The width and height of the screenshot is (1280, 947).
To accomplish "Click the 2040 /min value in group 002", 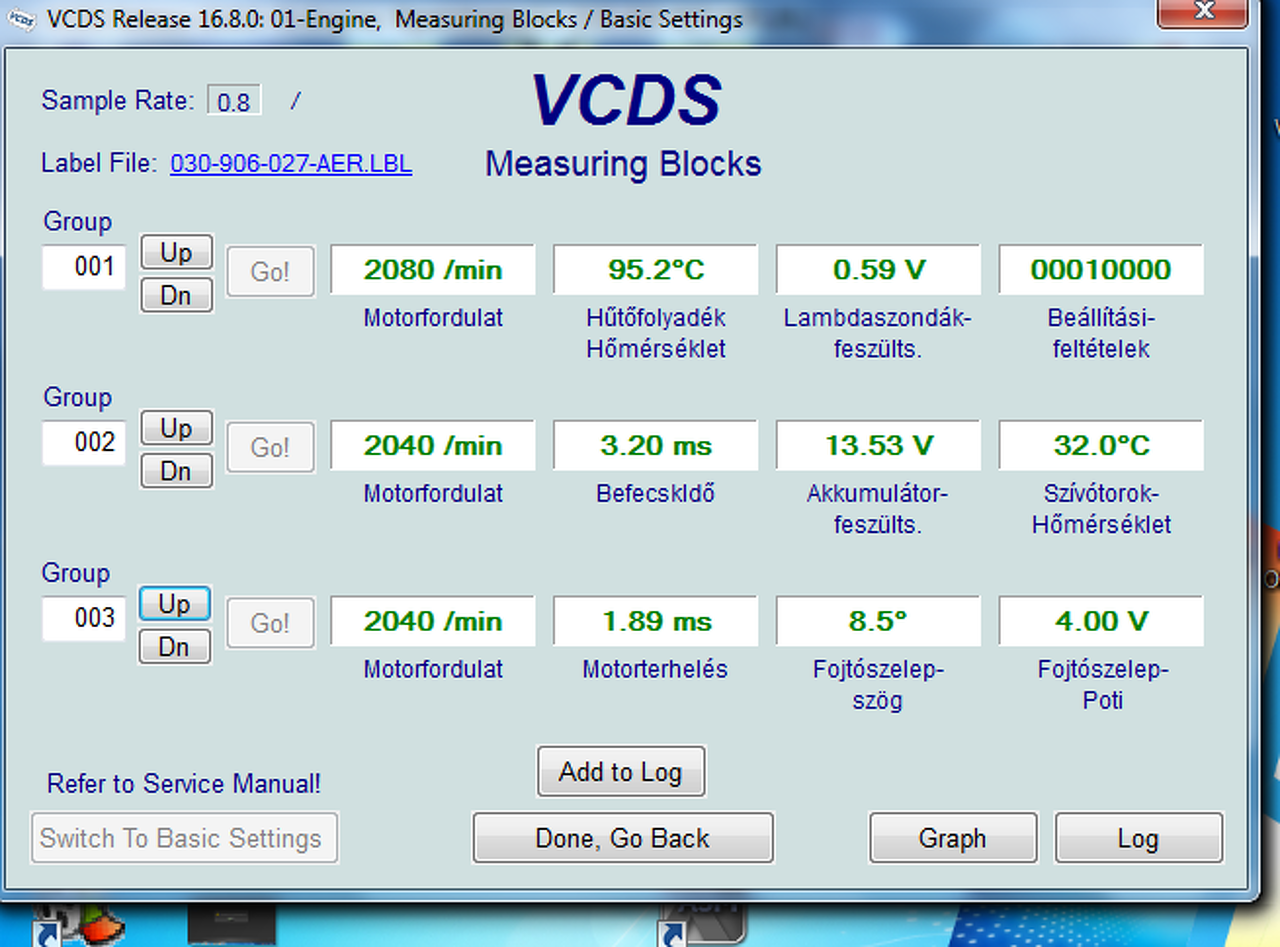I will click(433, 445).
